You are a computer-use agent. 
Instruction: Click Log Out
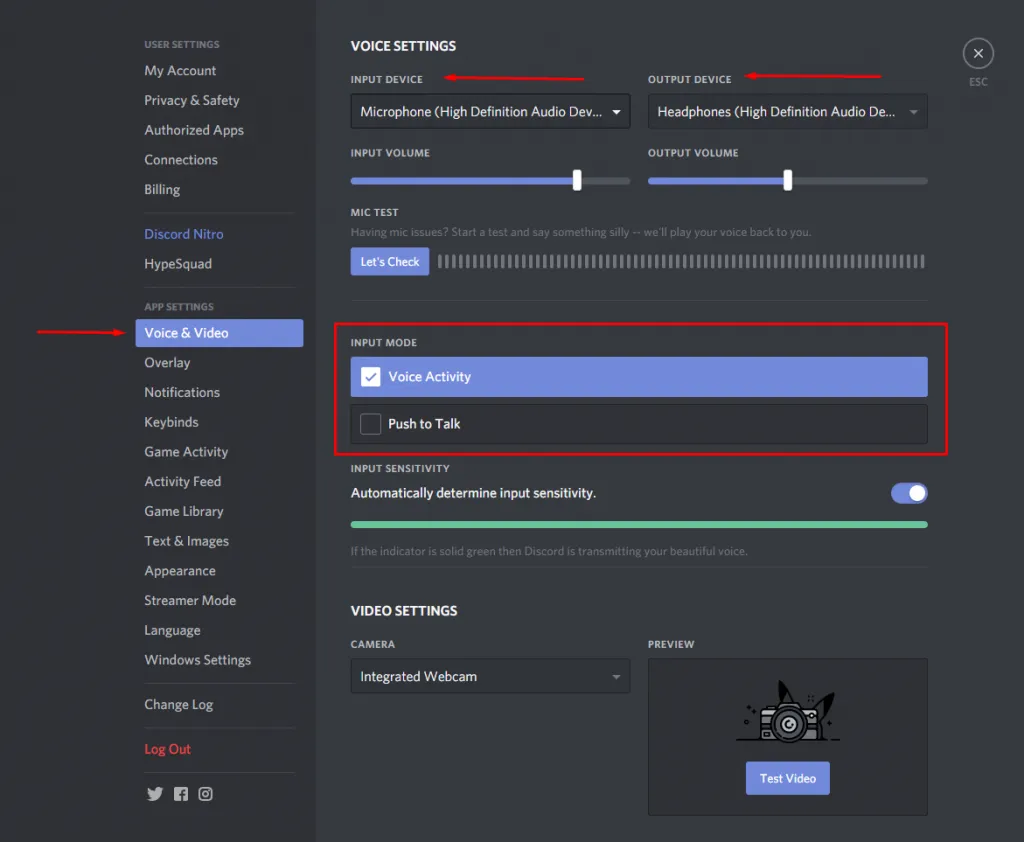pos(167,749)
